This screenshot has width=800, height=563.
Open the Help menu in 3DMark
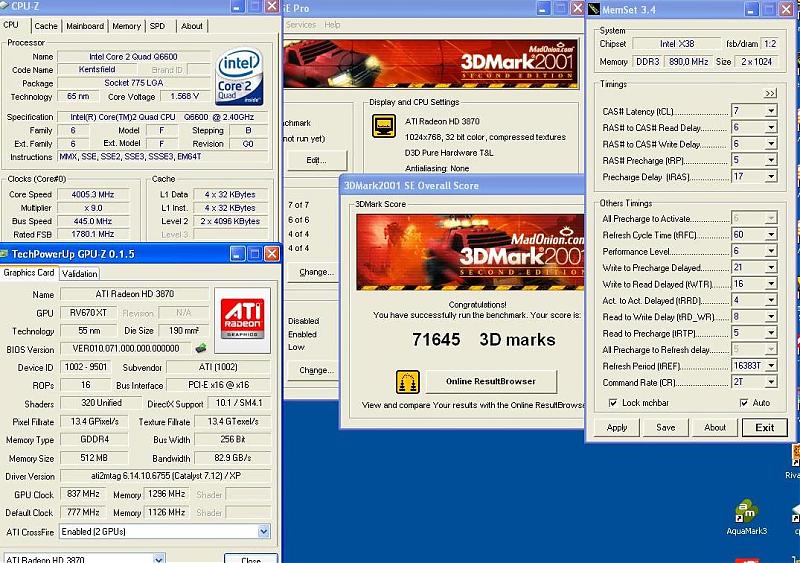tap(332, 25)
